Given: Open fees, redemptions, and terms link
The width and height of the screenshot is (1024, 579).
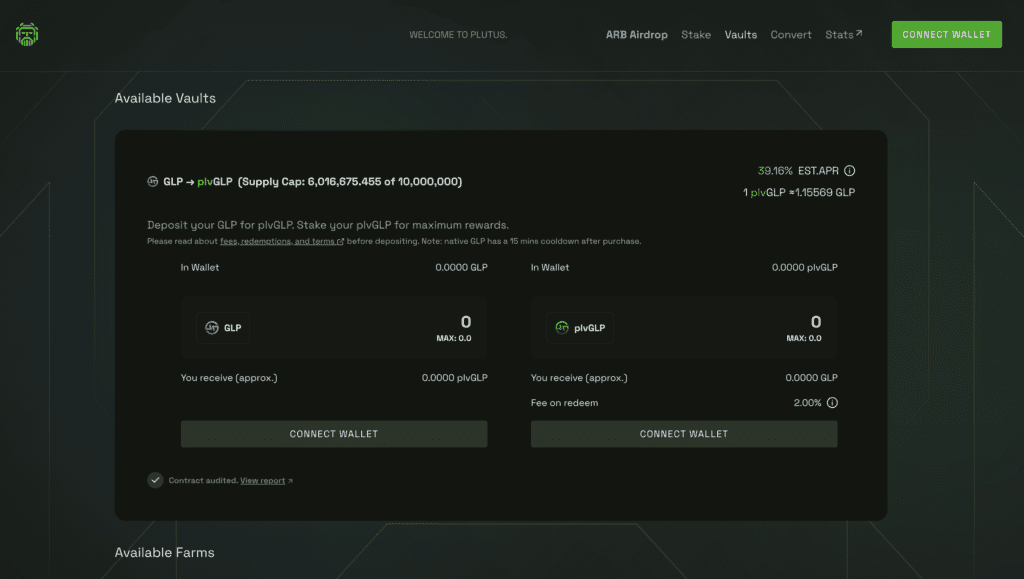Looking at the screenshot, I should [x=281, y=242].
